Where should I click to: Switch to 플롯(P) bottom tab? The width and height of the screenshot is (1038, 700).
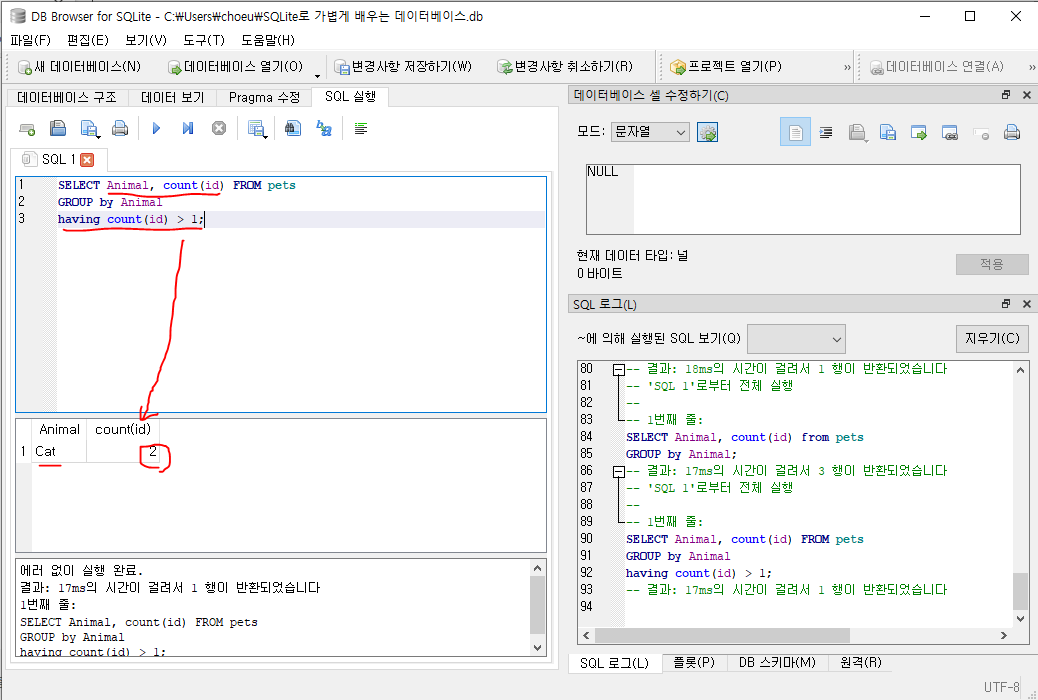(x=694, y=662)
